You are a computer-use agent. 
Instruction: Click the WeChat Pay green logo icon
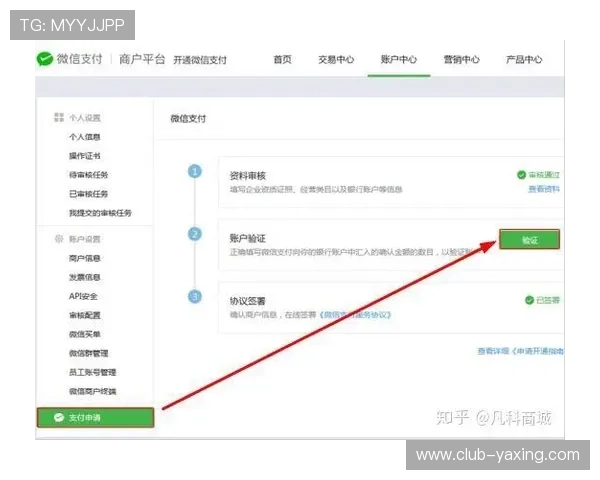click(x=45, y=59)
